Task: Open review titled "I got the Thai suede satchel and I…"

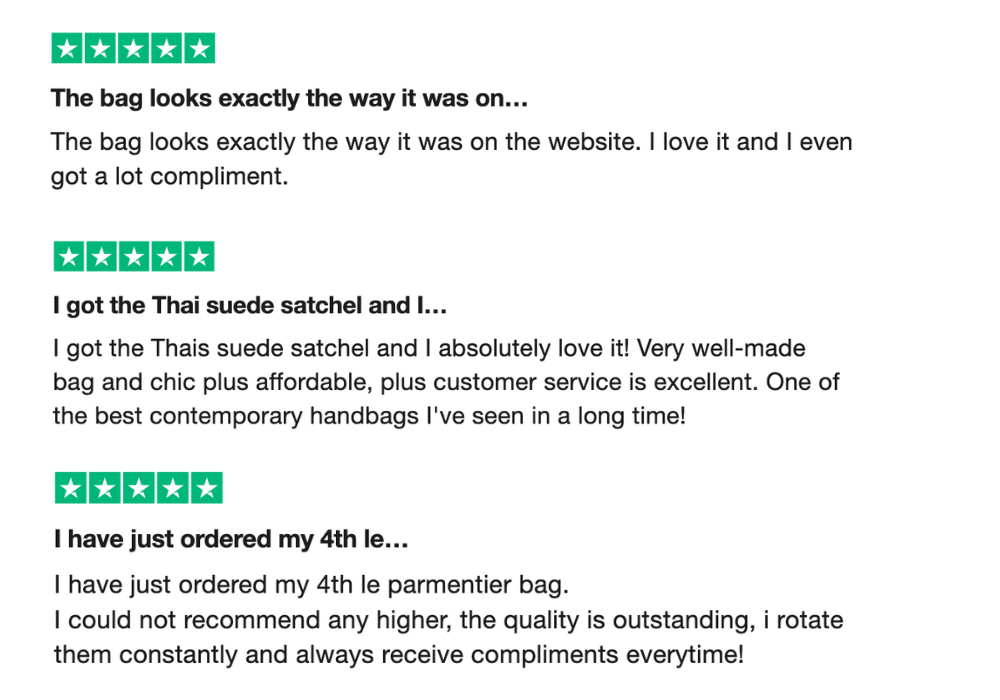Action: point(249,305)
